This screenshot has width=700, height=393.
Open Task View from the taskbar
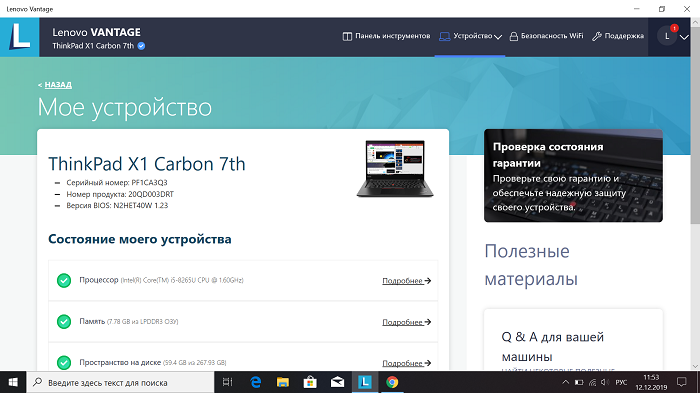228,382
